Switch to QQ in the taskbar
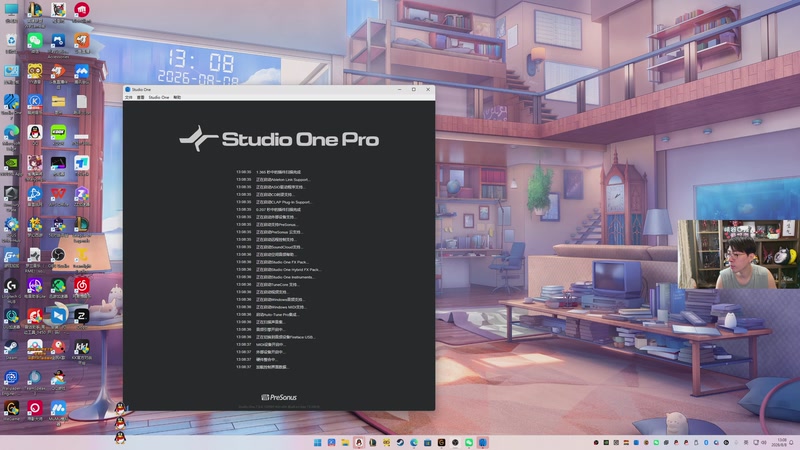800x450 pixels. [x=359, y=442]
